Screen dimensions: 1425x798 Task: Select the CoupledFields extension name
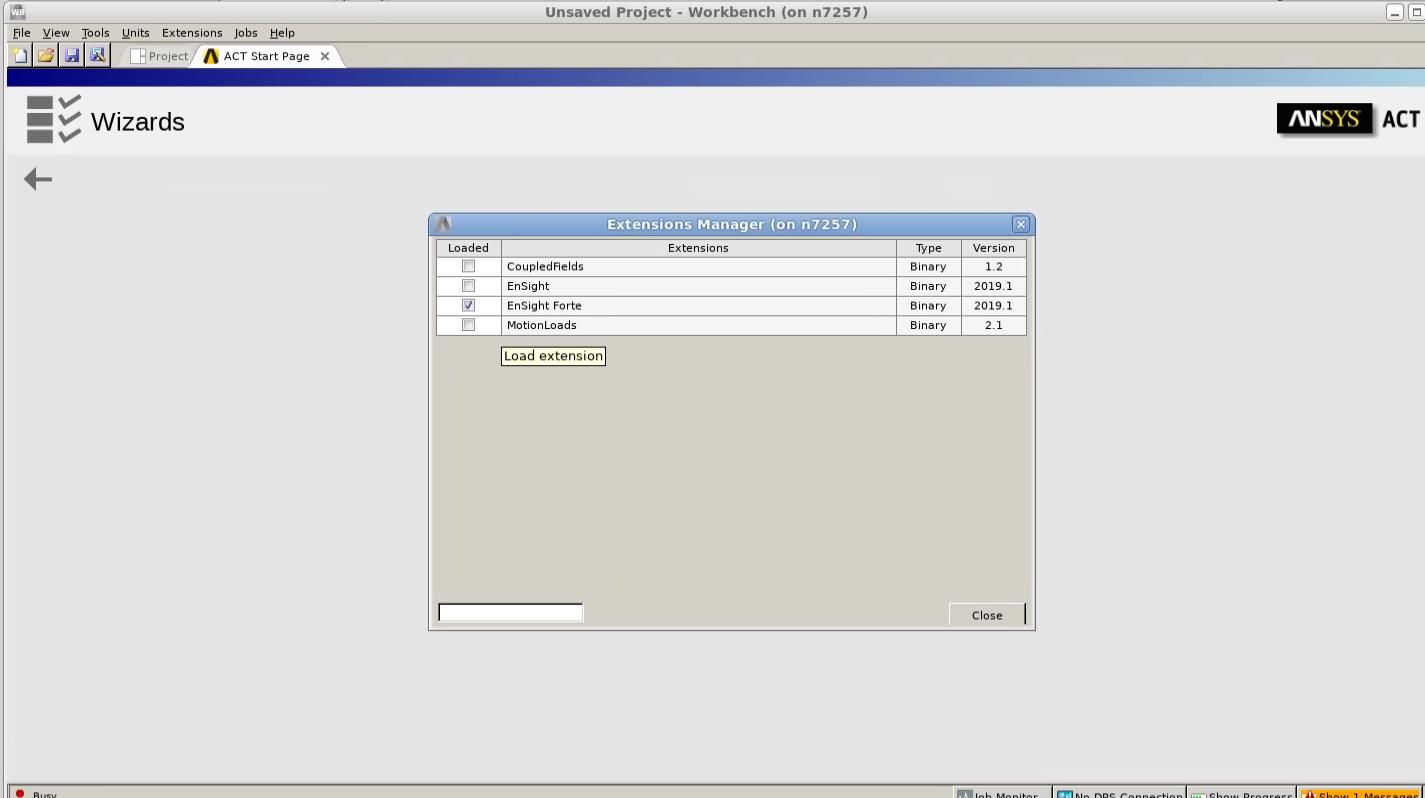tap(545, 266)
